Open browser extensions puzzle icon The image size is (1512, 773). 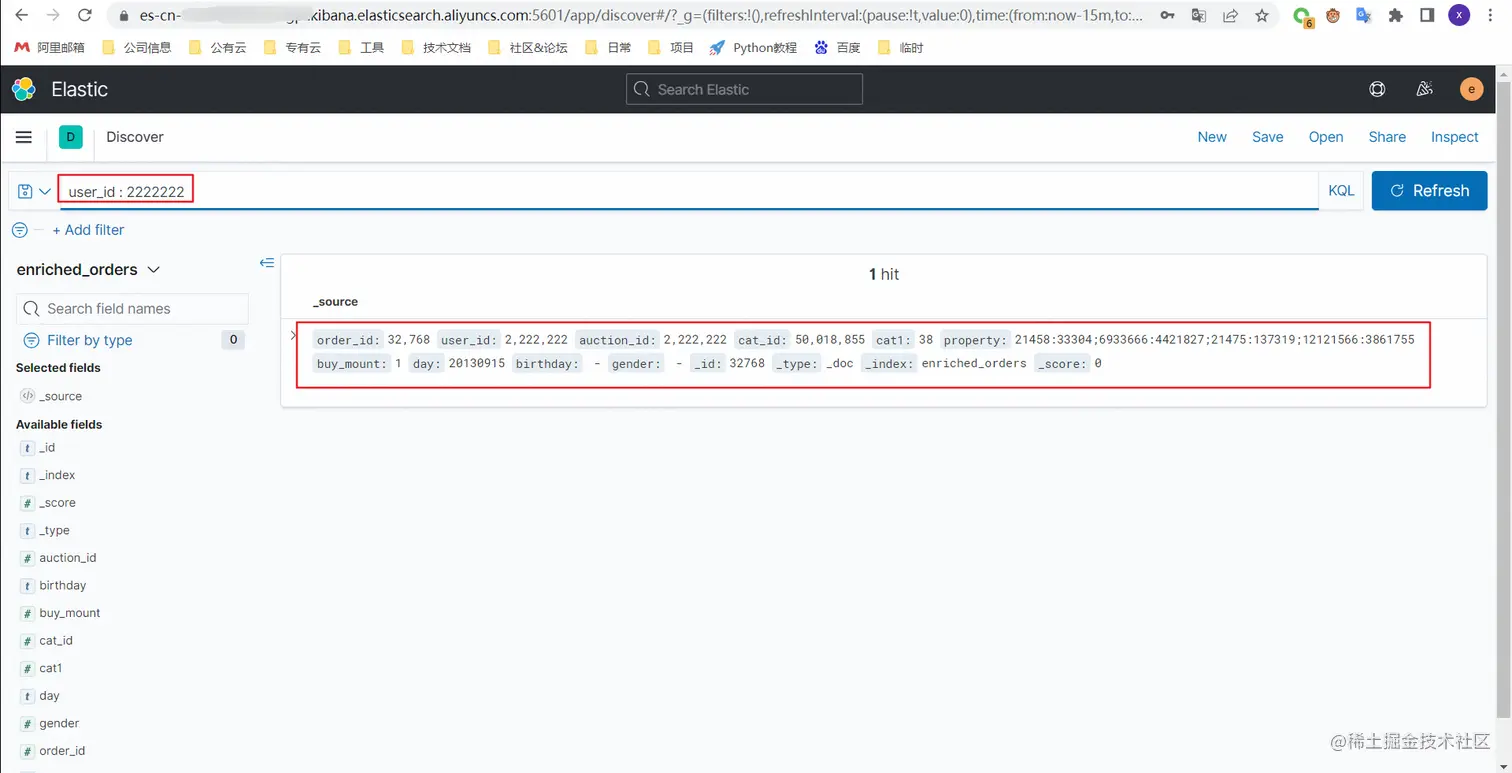pos(1396,15)
